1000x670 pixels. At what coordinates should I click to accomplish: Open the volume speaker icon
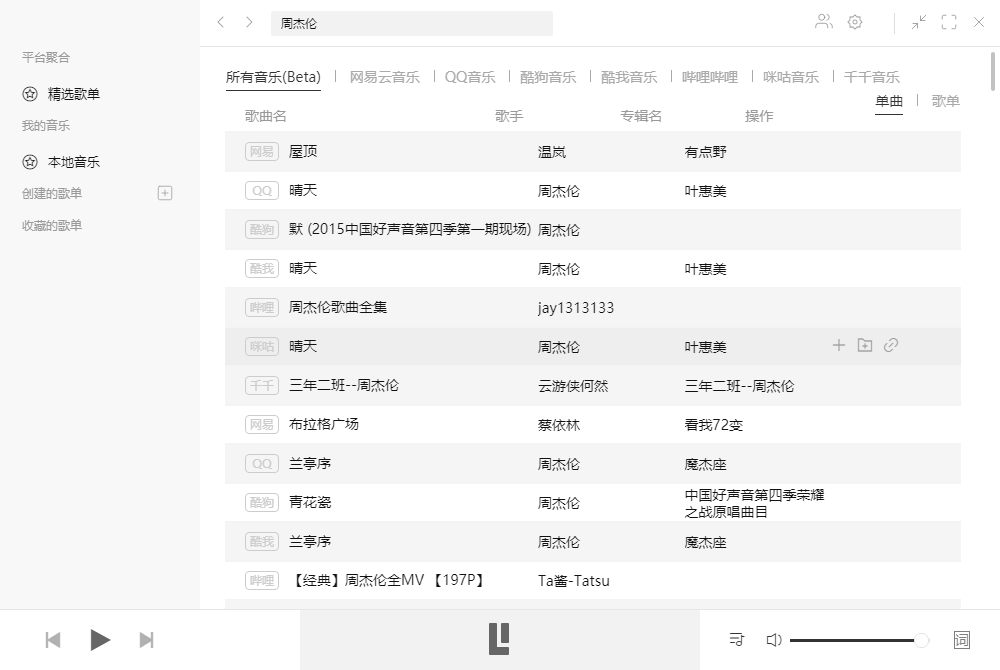pos(774,639)
